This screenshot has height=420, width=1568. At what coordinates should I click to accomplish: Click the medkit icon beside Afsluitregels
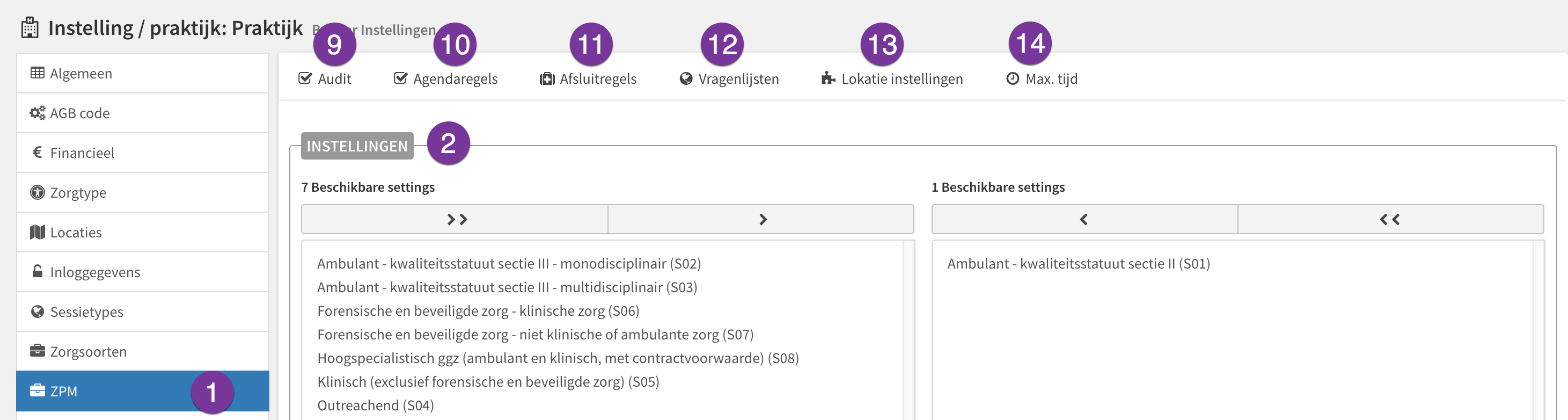pyautogui.click(x=547, y=78)
